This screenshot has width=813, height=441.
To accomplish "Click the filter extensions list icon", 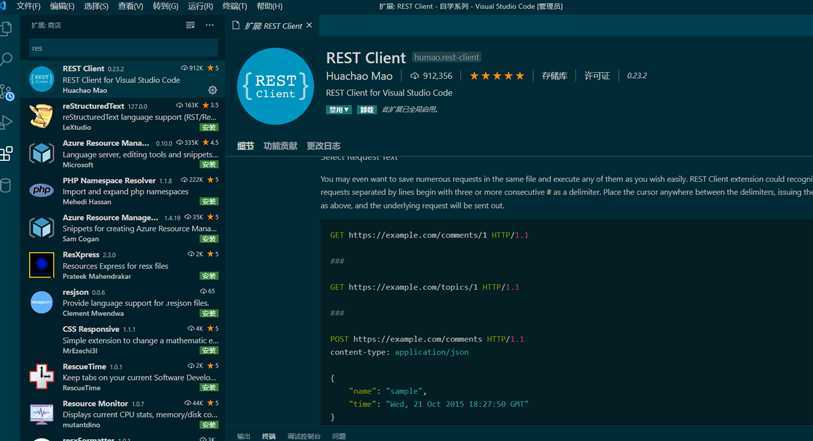I will point(190,25).
